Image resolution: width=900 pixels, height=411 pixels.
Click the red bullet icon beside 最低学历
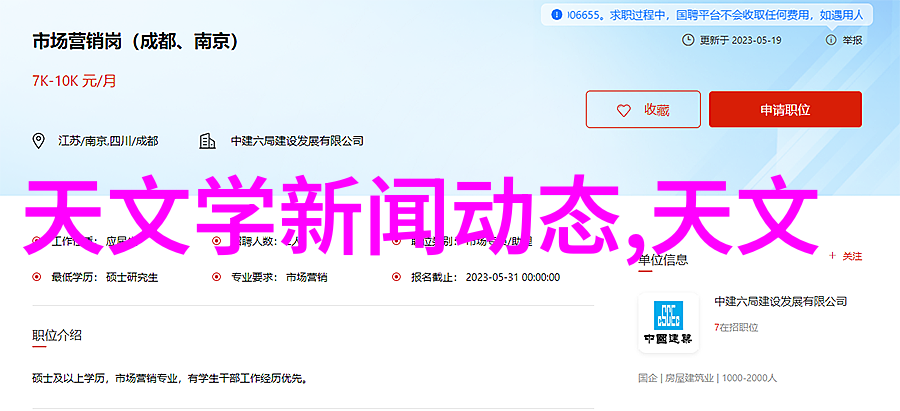tap(37, 277)
